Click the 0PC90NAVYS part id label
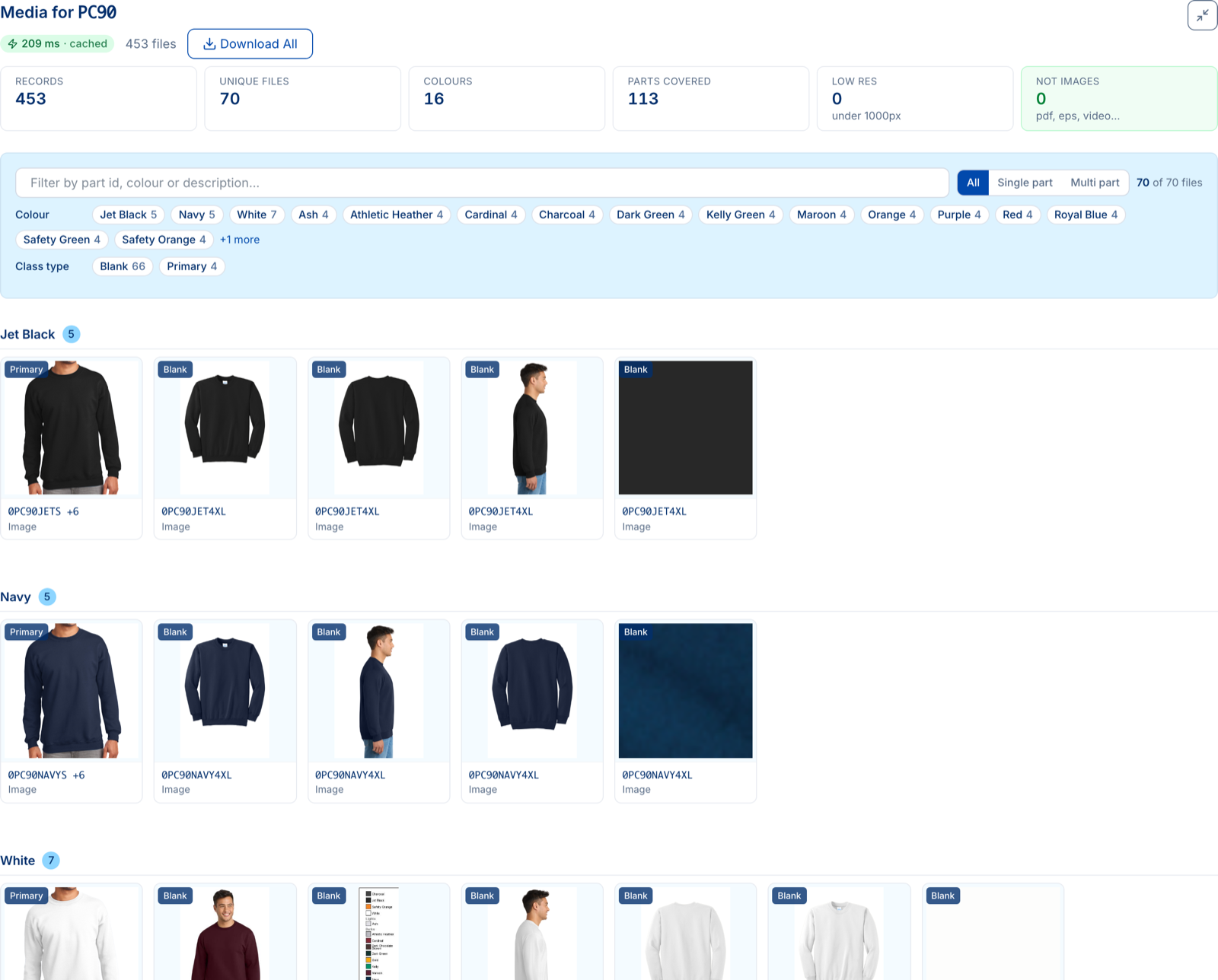The image size is (1218, 980). (x=37, y=775)
